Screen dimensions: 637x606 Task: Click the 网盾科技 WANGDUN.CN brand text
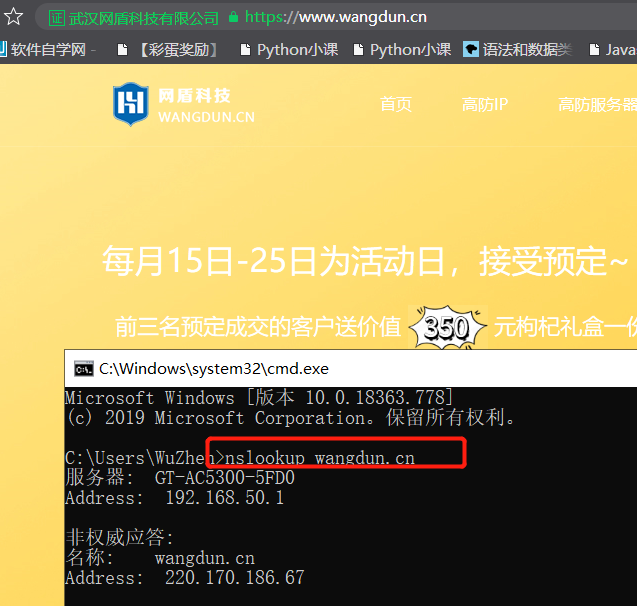(206, 106)
